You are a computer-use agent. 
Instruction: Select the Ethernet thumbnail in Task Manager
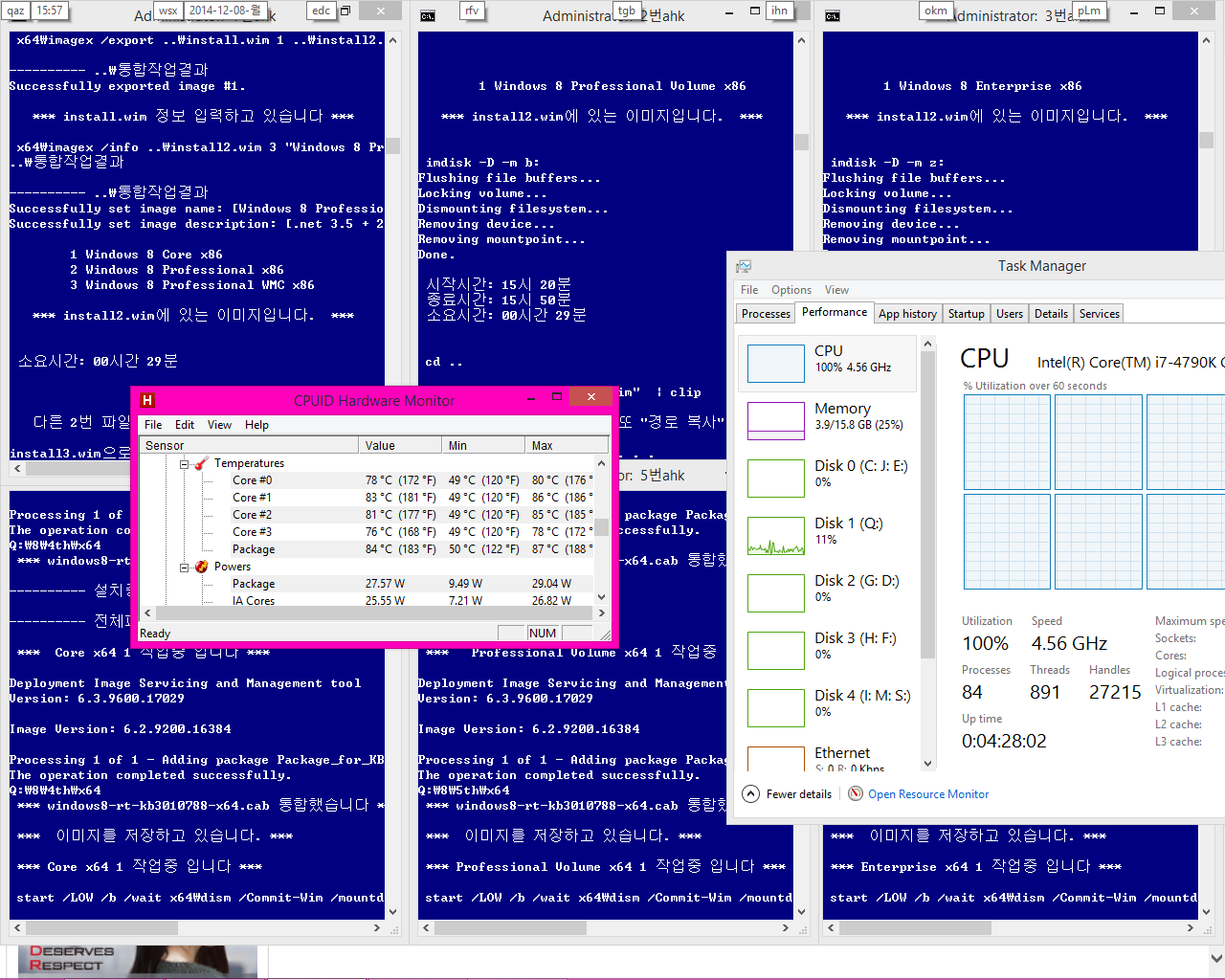coord(776,759)
